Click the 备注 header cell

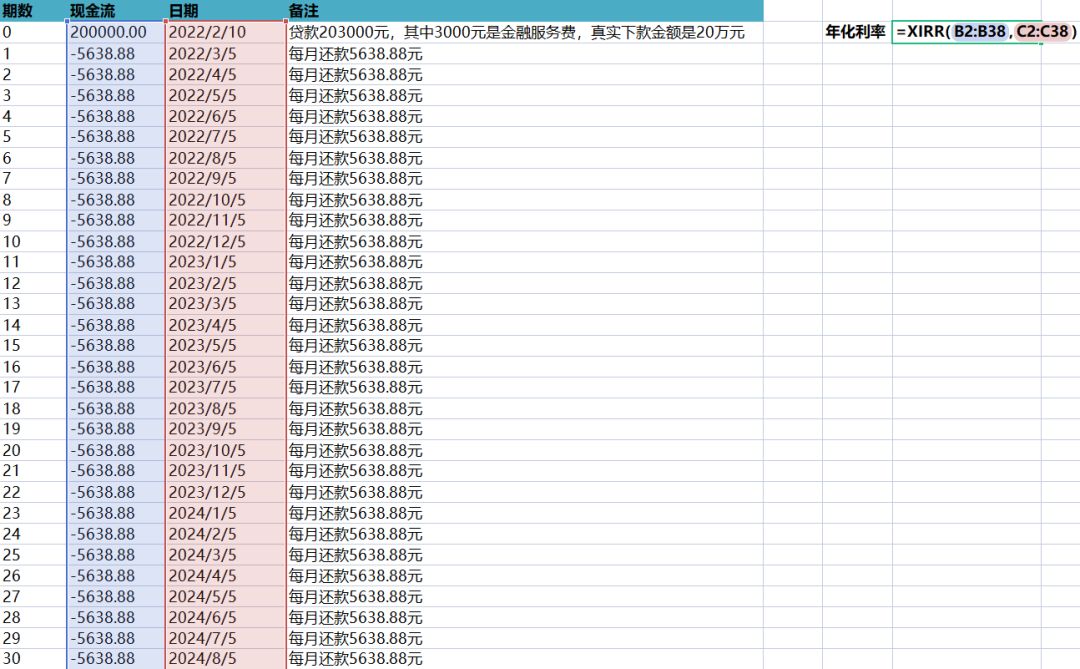(525, 10)
